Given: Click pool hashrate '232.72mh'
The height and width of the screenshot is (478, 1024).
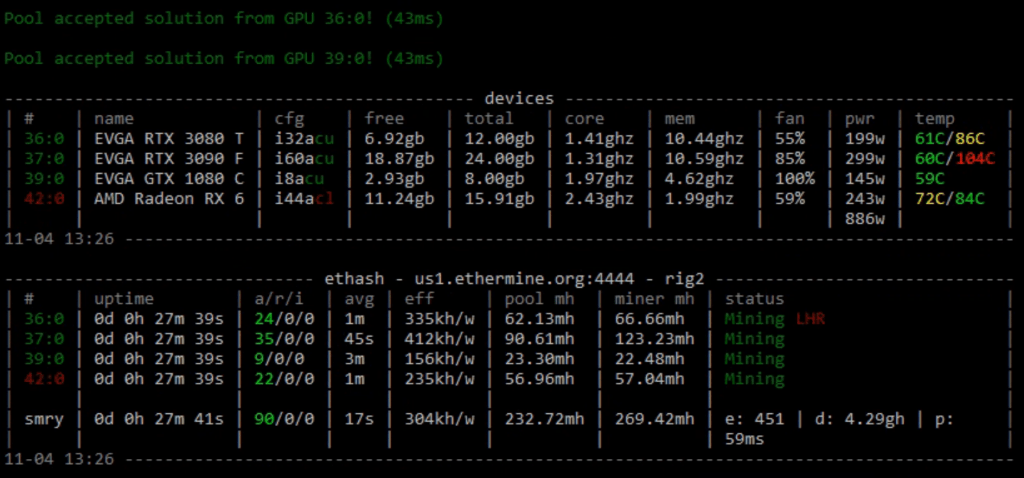Looking at the screenshot, I should coord(545,419).
